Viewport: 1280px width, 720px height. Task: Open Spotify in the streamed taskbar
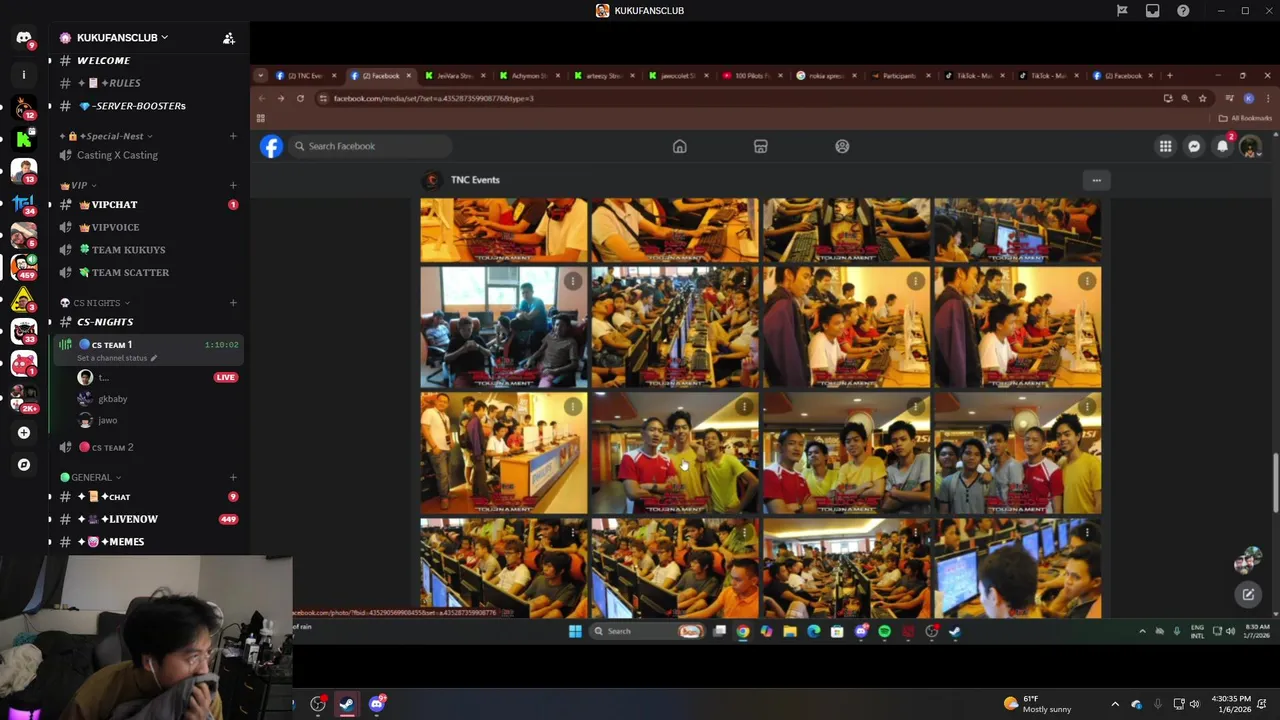tap(884, 631)
